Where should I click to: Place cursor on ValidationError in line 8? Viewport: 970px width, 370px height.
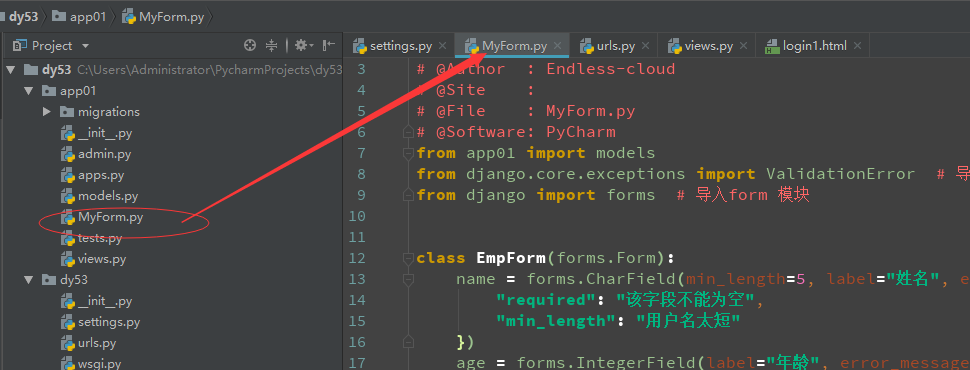(840, 174)
